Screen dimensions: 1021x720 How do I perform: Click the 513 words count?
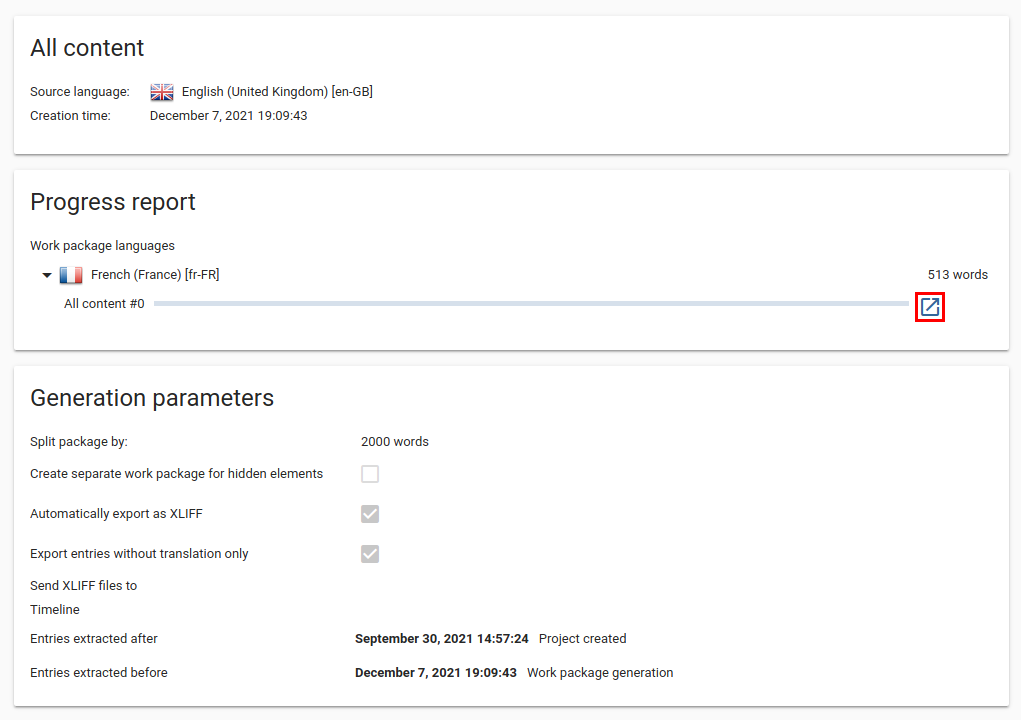[958, 274]
